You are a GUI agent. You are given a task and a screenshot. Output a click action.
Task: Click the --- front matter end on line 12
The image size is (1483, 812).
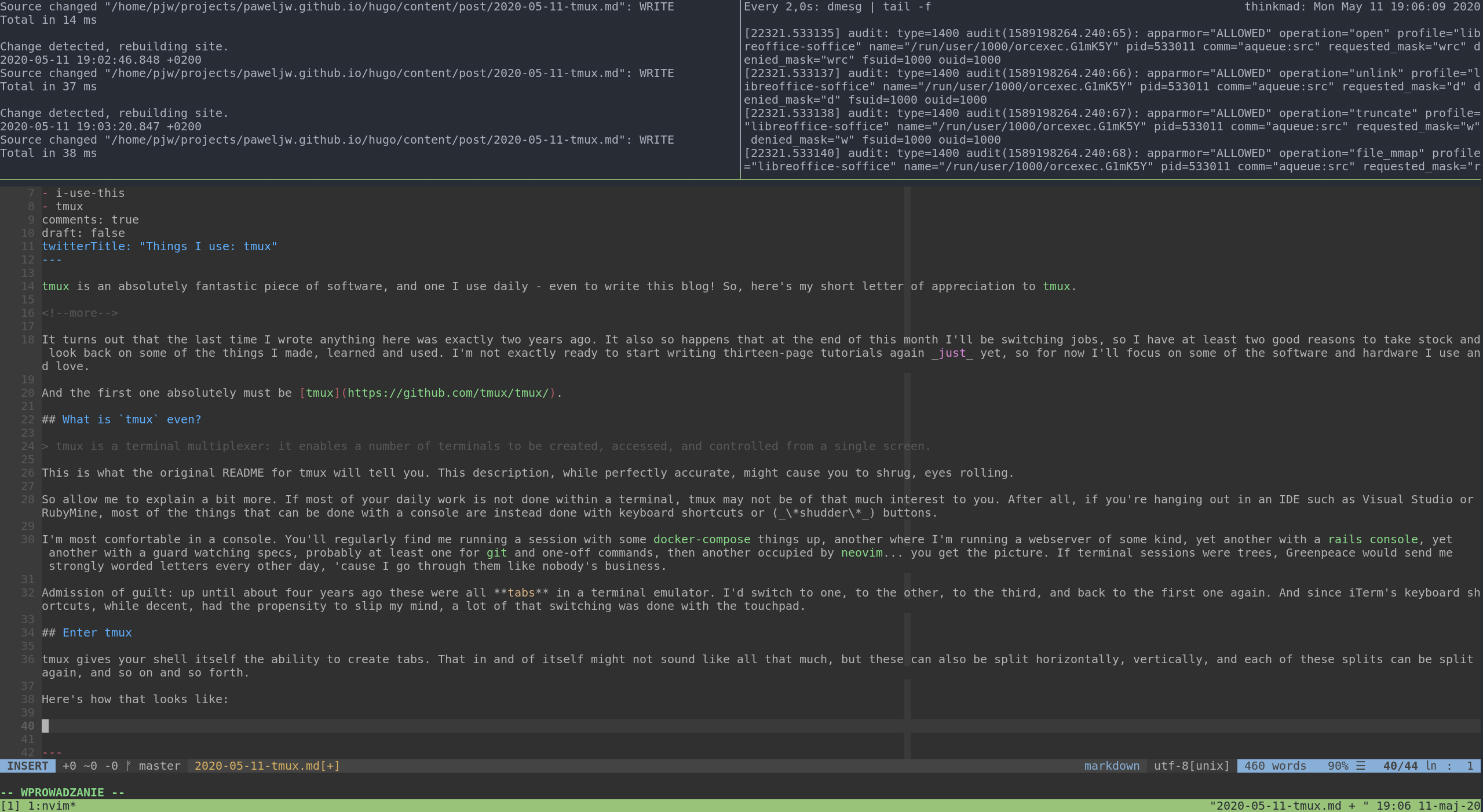pos(52,259)
